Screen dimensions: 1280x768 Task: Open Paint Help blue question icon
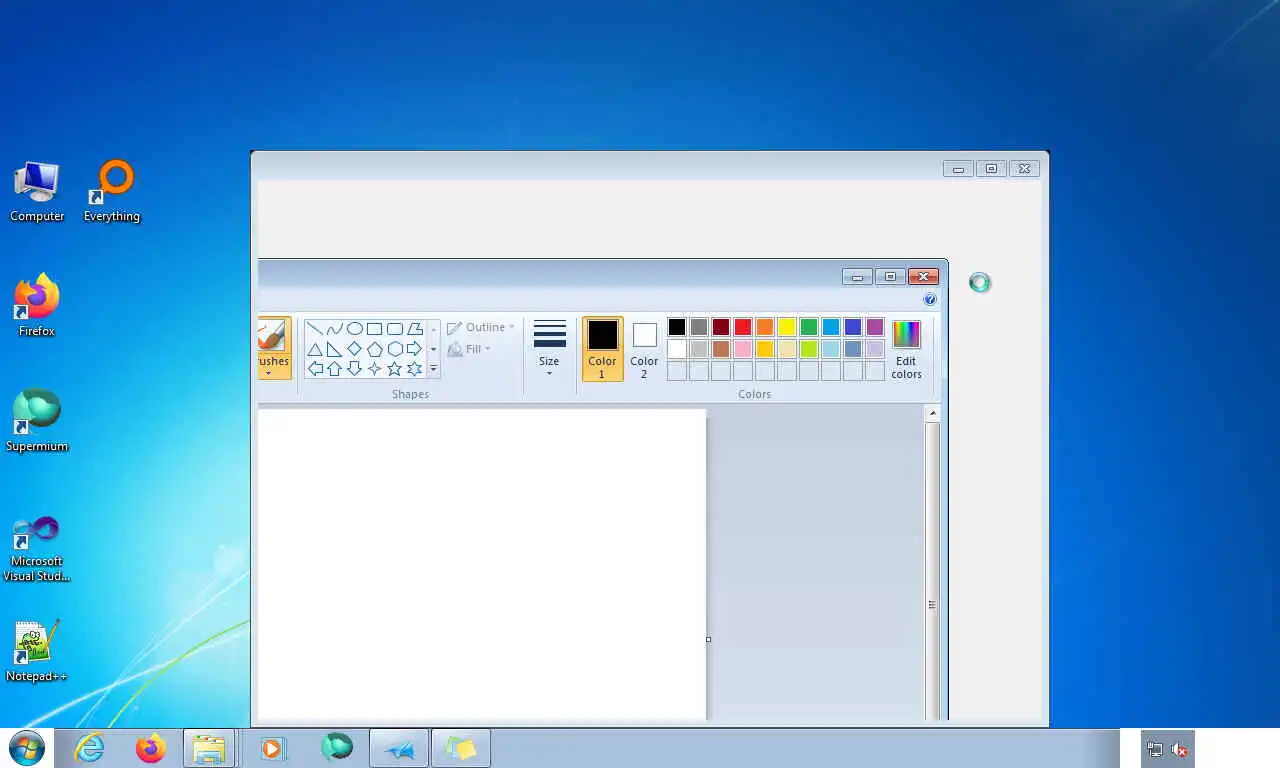(930, 300)
